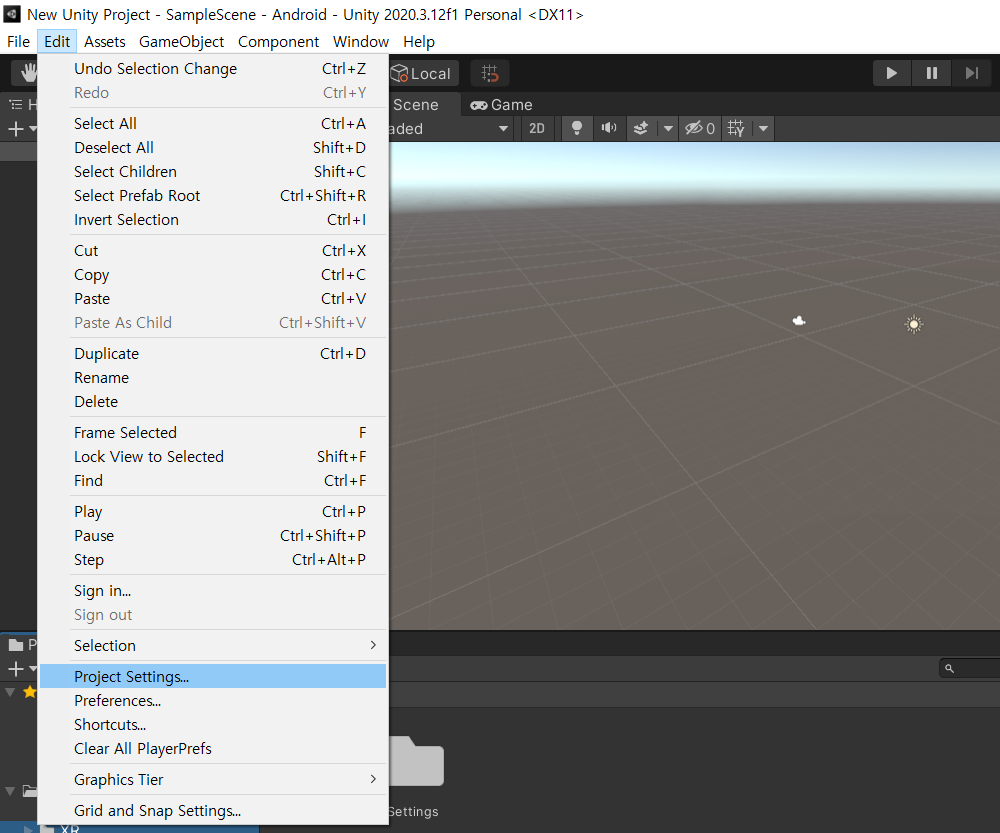Choose Paste from Edit menu
Screen dimensions: 1000x833
coord(213,299)
